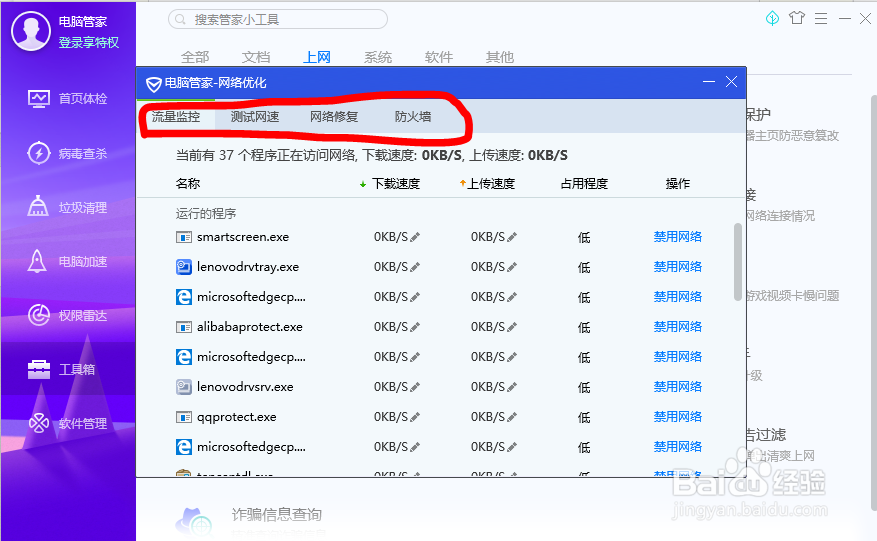Click the 搜索管家小工具 search field
Screen dimensions: 877x541
[277, 20]
